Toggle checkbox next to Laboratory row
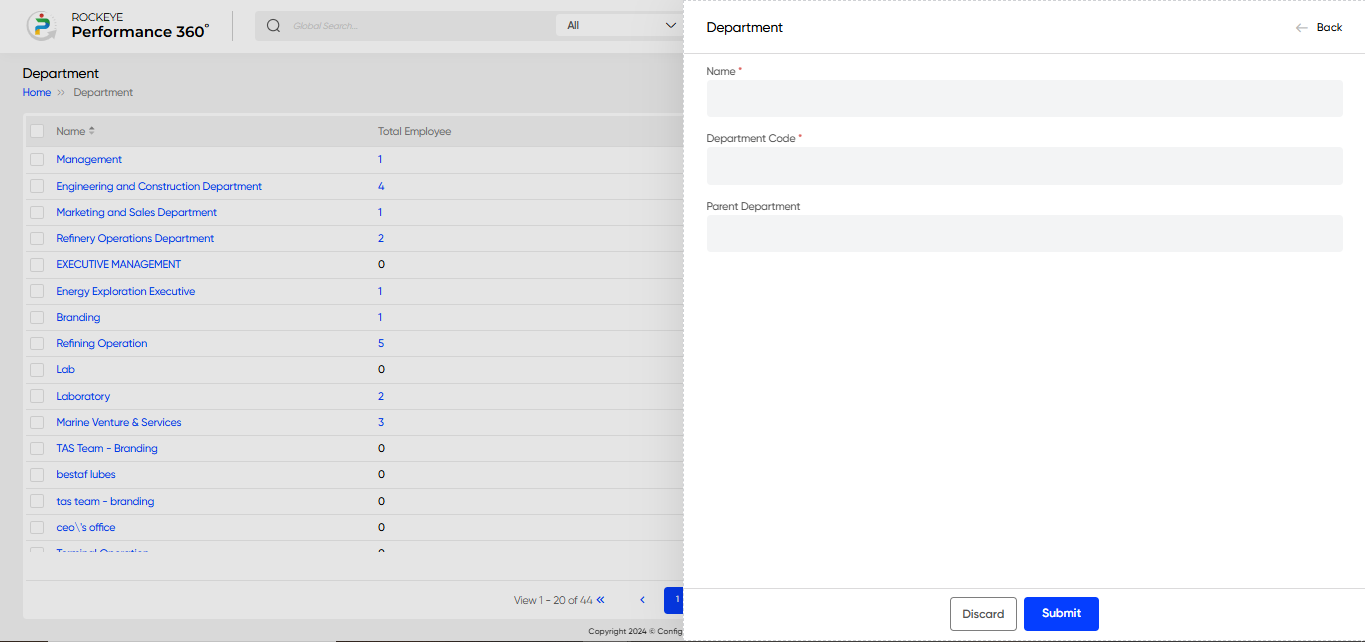 point(37,397)
